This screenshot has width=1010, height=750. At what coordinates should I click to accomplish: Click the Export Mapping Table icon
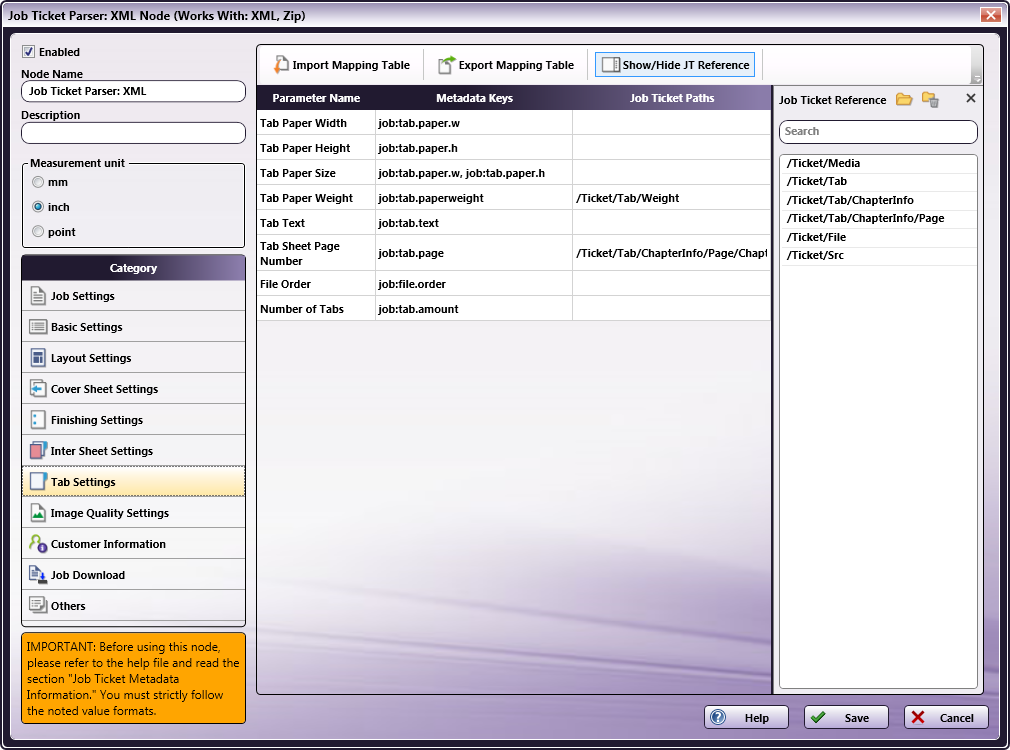446,64
